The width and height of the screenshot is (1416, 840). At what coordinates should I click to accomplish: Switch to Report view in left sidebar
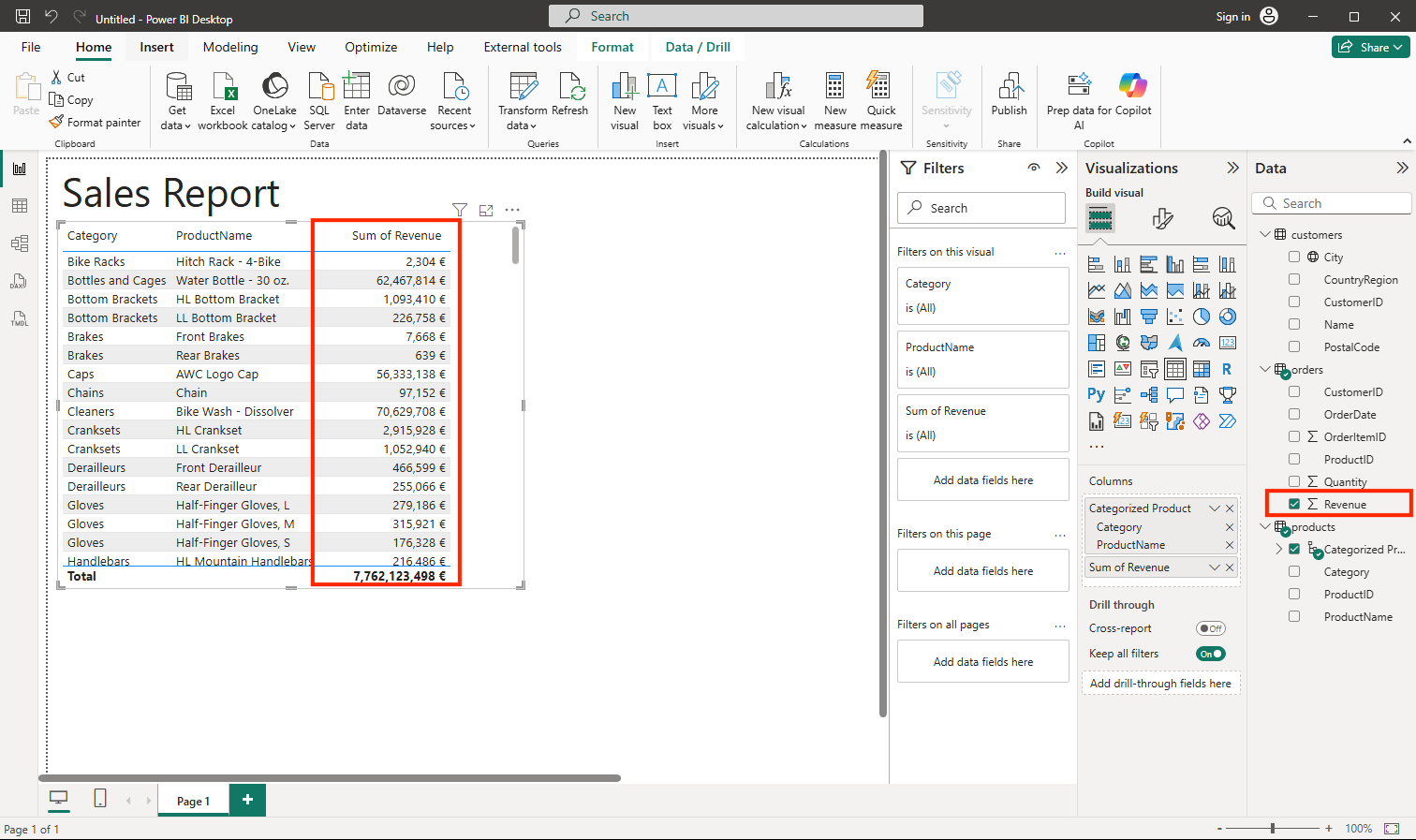pos(20,169)
